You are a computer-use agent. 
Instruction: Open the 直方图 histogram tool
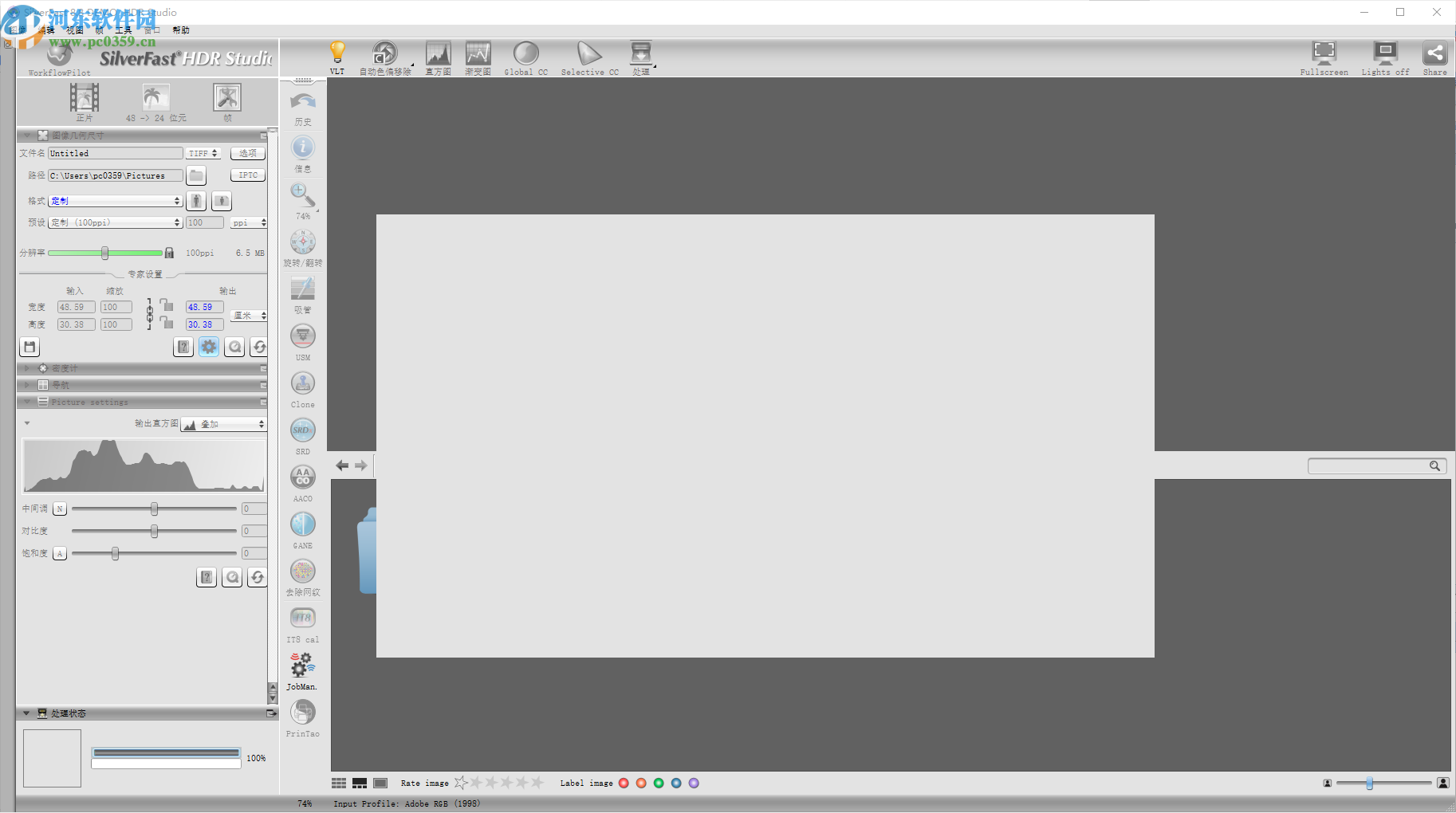click(438, 57)
